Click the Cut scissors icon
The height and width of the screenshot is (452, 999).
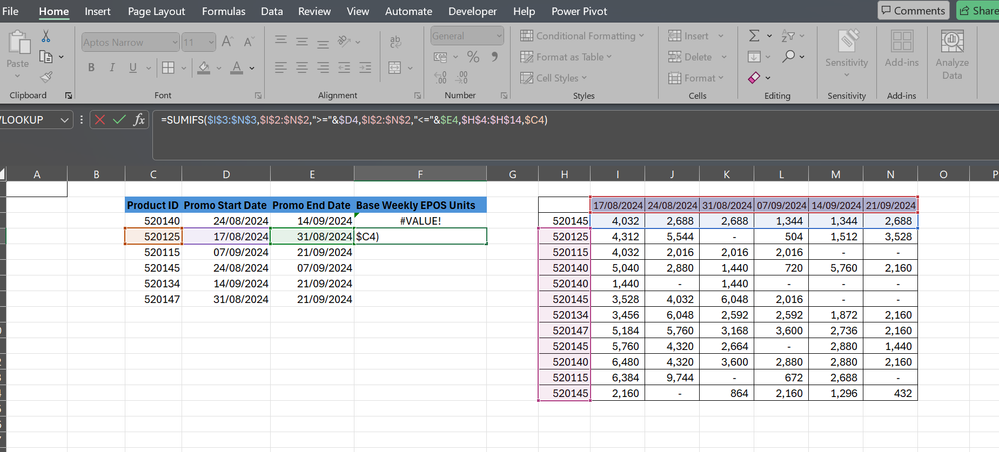(x=47, y=36)
